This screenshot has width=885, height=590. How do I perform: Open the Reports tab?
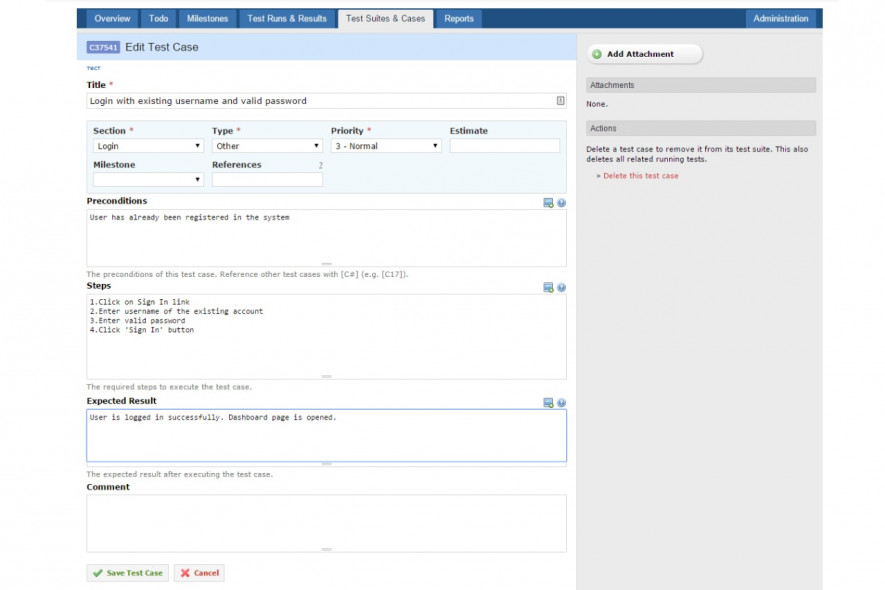tap(458, 18)
